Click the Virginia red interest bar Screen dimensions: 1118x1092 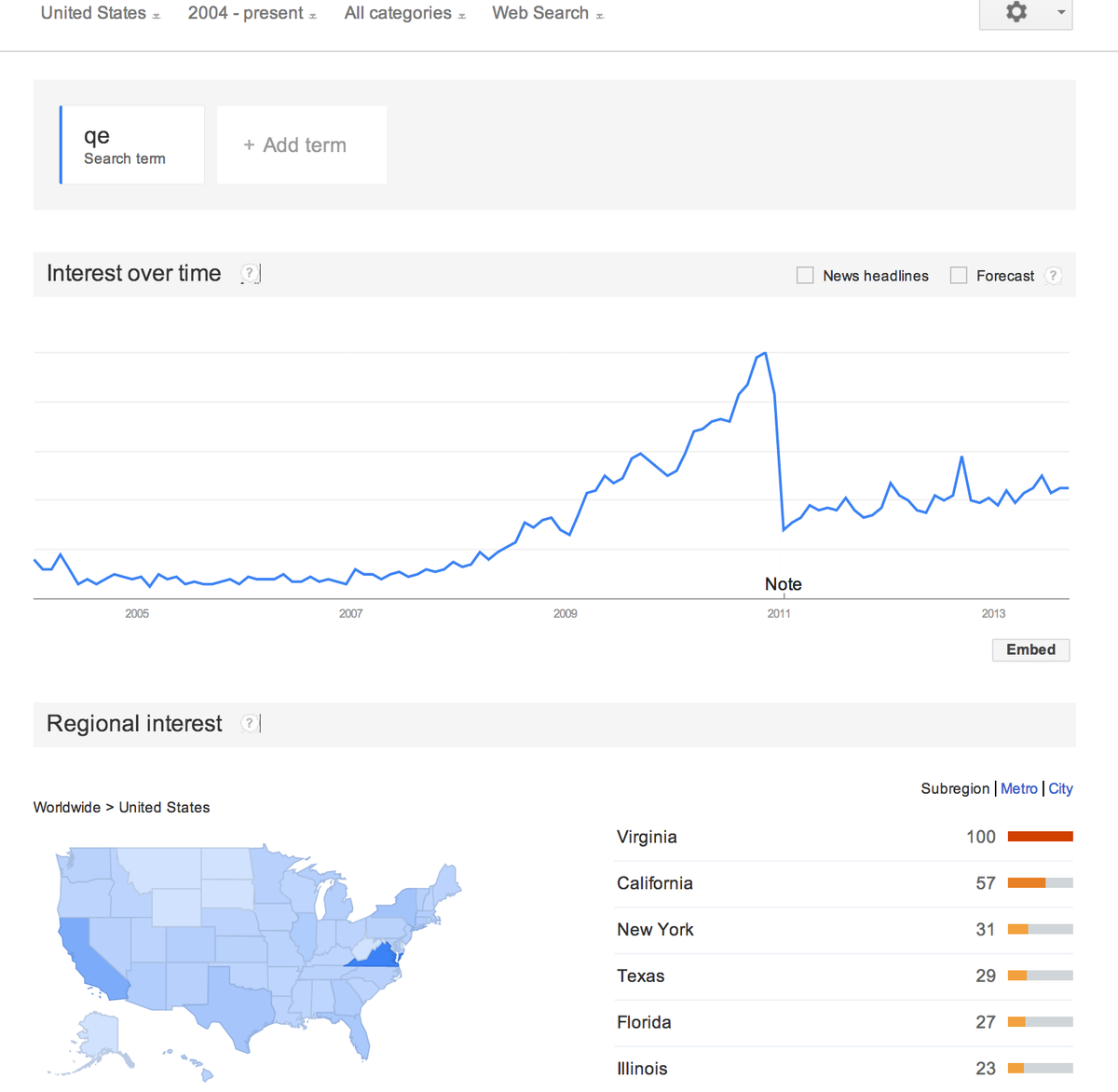pos(1041,837)
